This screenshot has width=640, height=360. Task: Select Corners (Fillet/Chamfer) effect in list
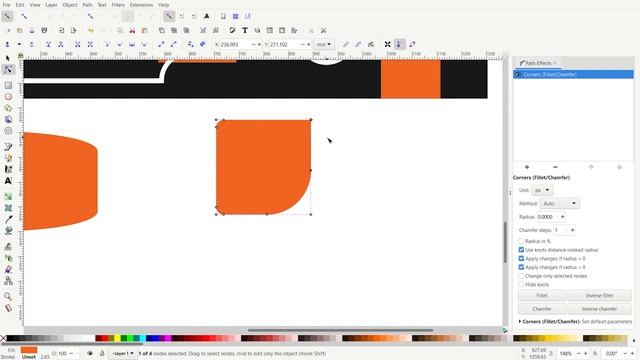click(x=573, y=74)
